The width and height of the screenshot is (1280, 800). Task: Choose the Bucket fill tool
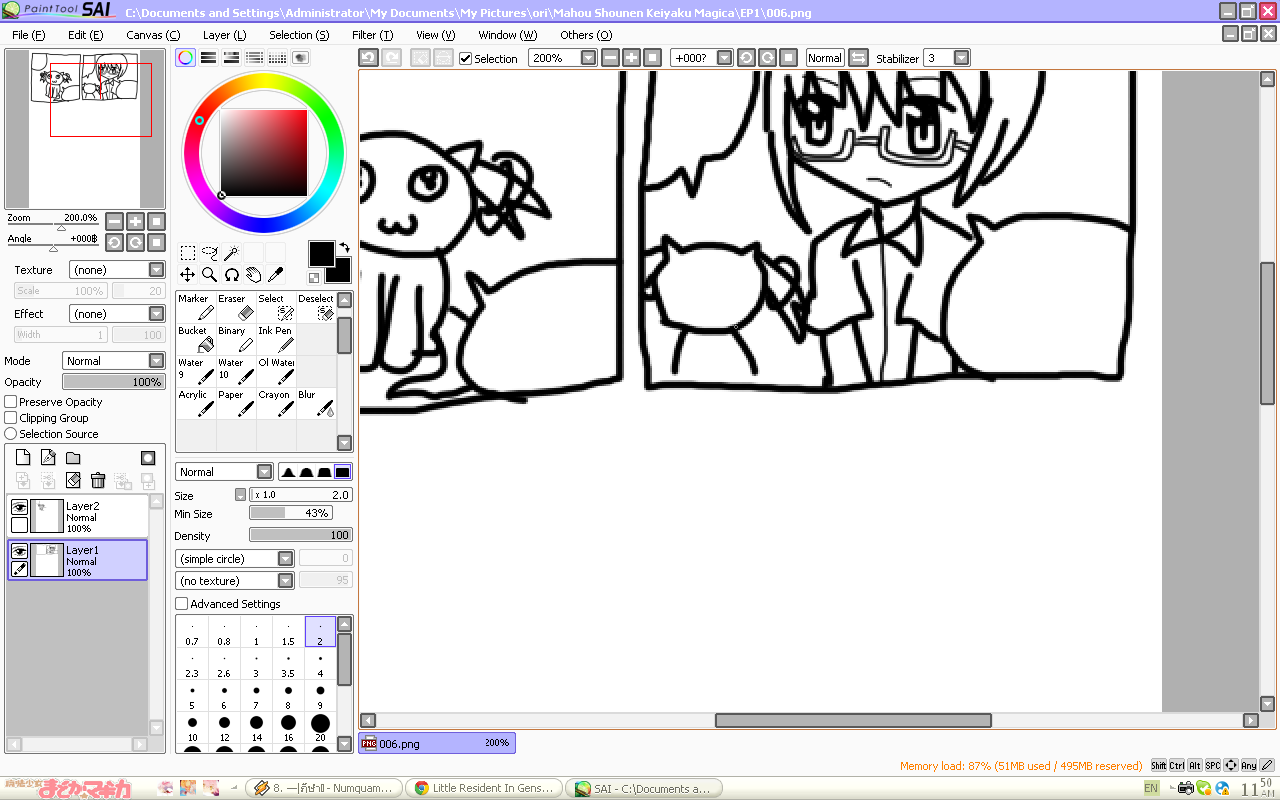(x=196, y=339)
